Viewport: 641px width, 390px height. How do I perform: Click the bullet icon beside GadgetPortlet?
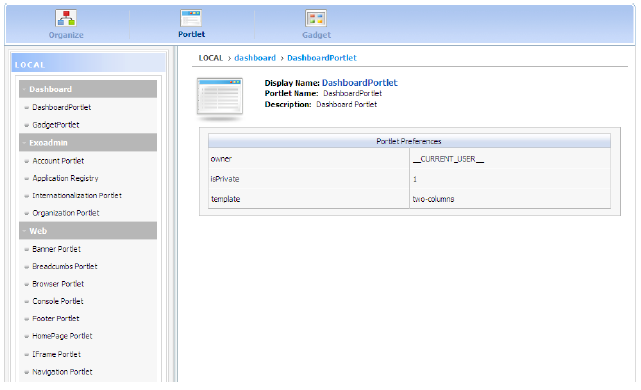pyautogui.click(x=27, y=125)
